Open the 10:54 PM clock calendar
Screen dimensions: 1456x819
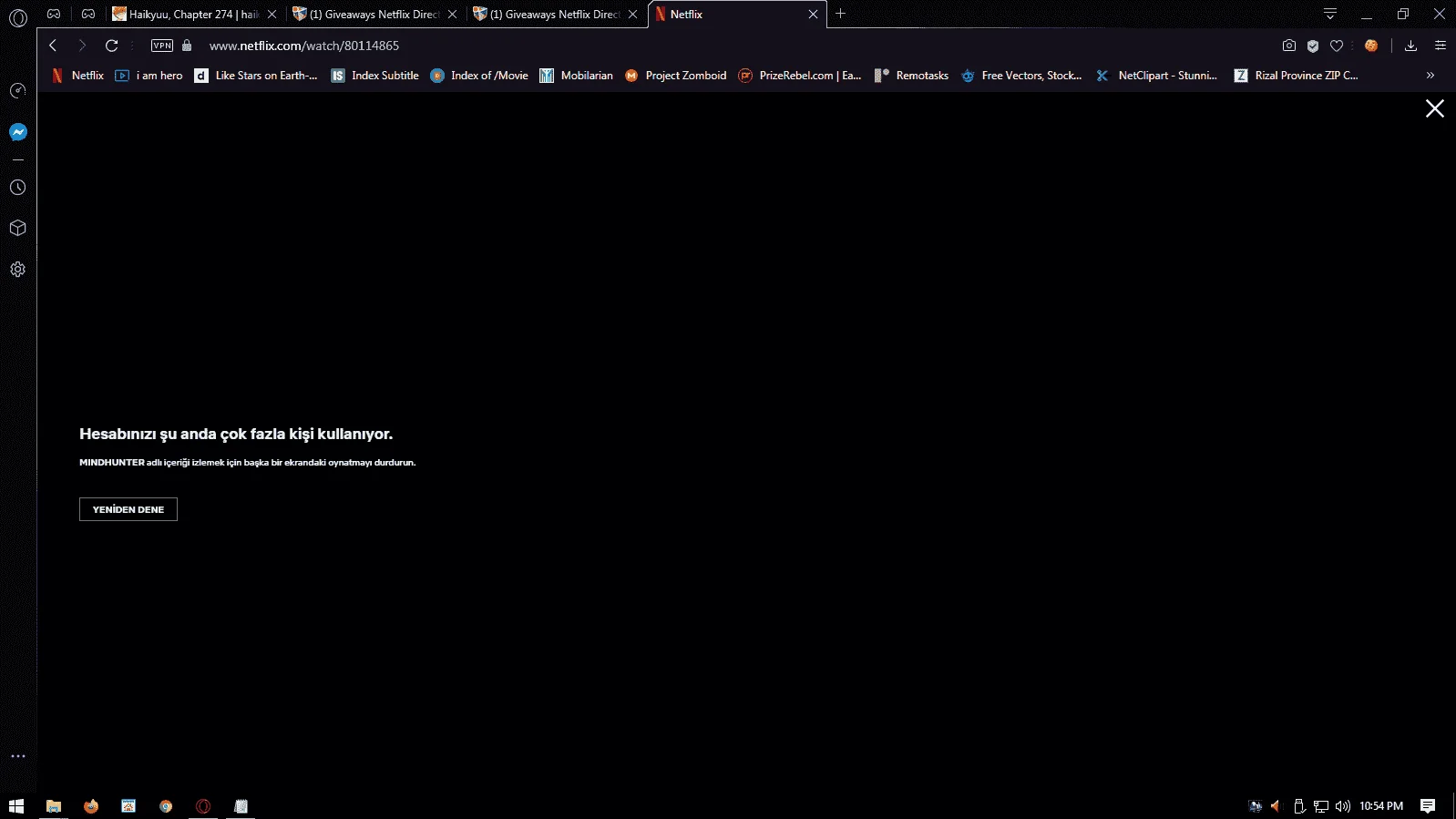click(x=1381, y=806)
